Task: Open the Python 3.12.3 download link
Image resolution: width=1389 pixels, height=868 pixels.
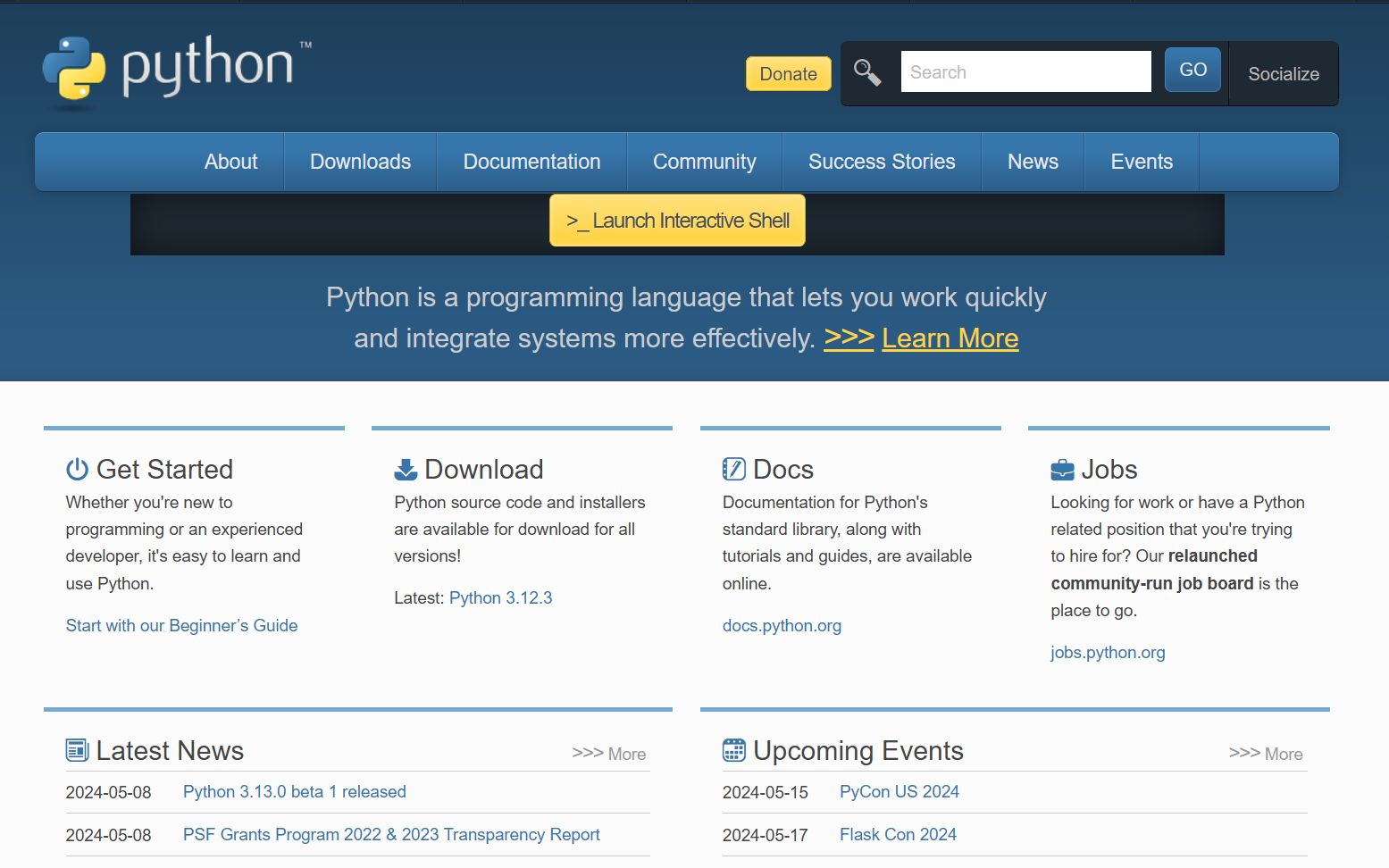Action: pyautogui.click(x=500, y=597)
